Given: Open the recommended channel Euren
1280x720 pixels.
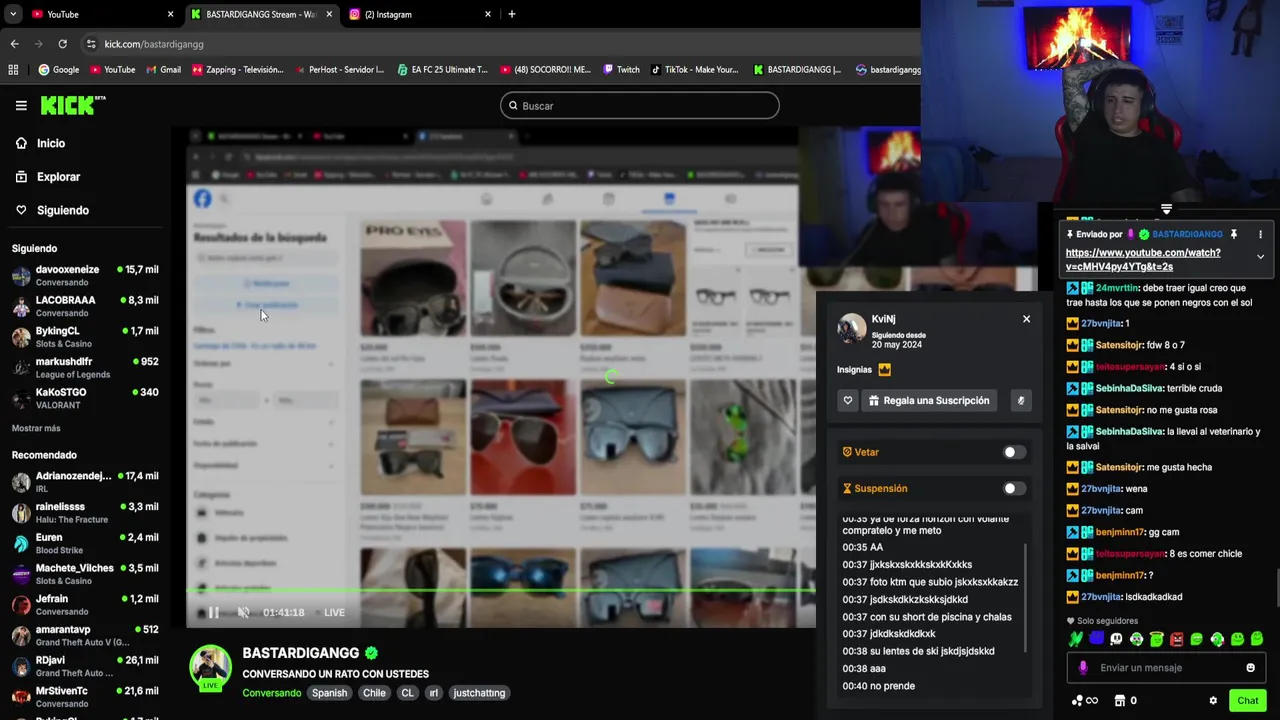Looking at the screenshot, I should pyautogui.click(x=85, y=543).
